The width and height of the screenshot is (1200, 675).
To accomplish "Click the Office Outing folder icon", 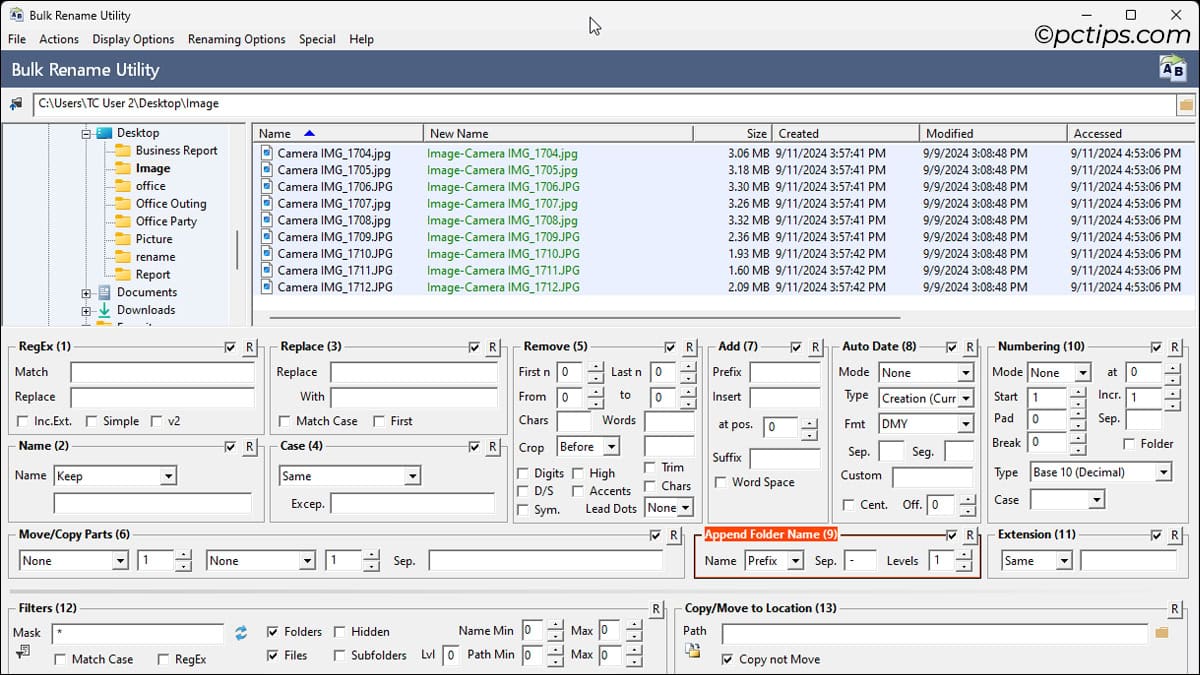I will pos(123,204).
